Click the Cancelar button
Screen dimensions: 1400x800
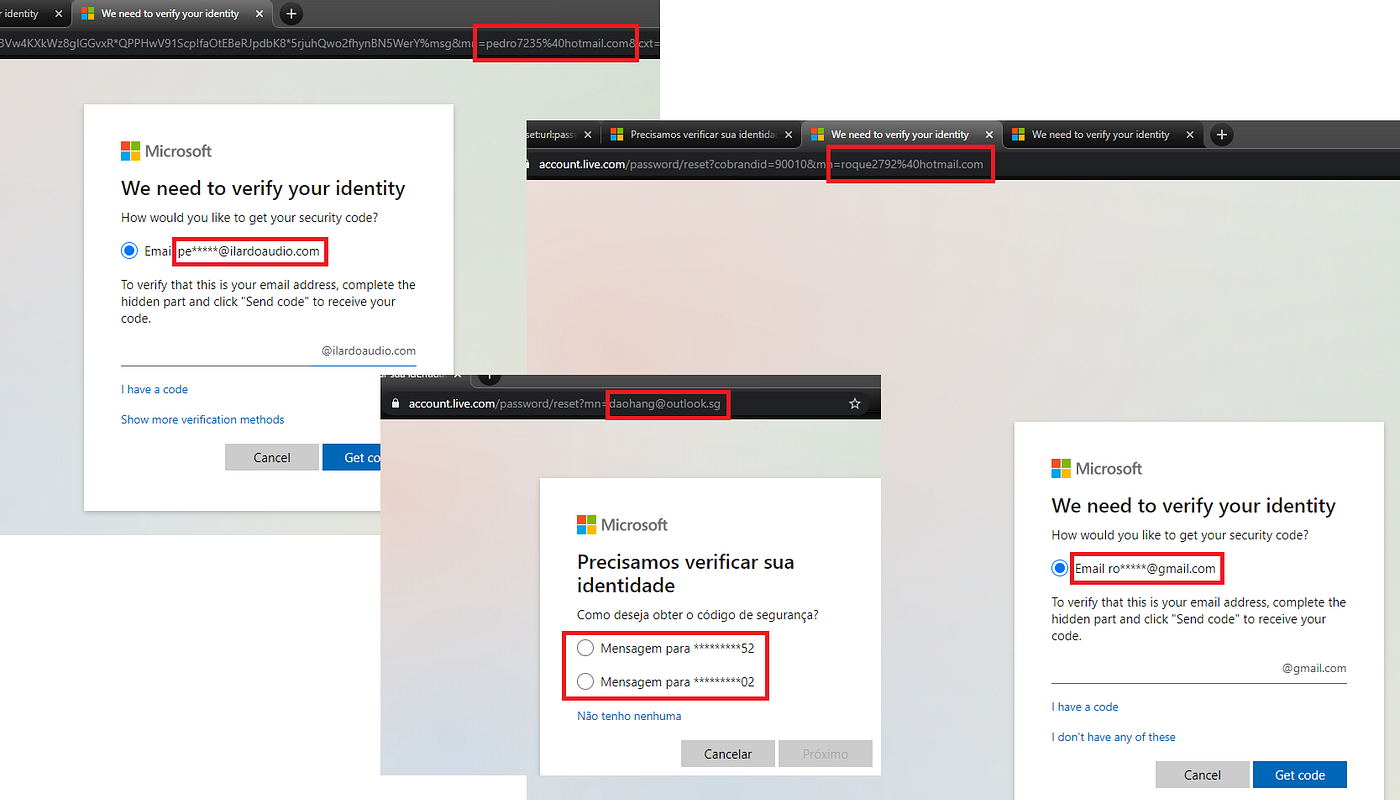728,754
